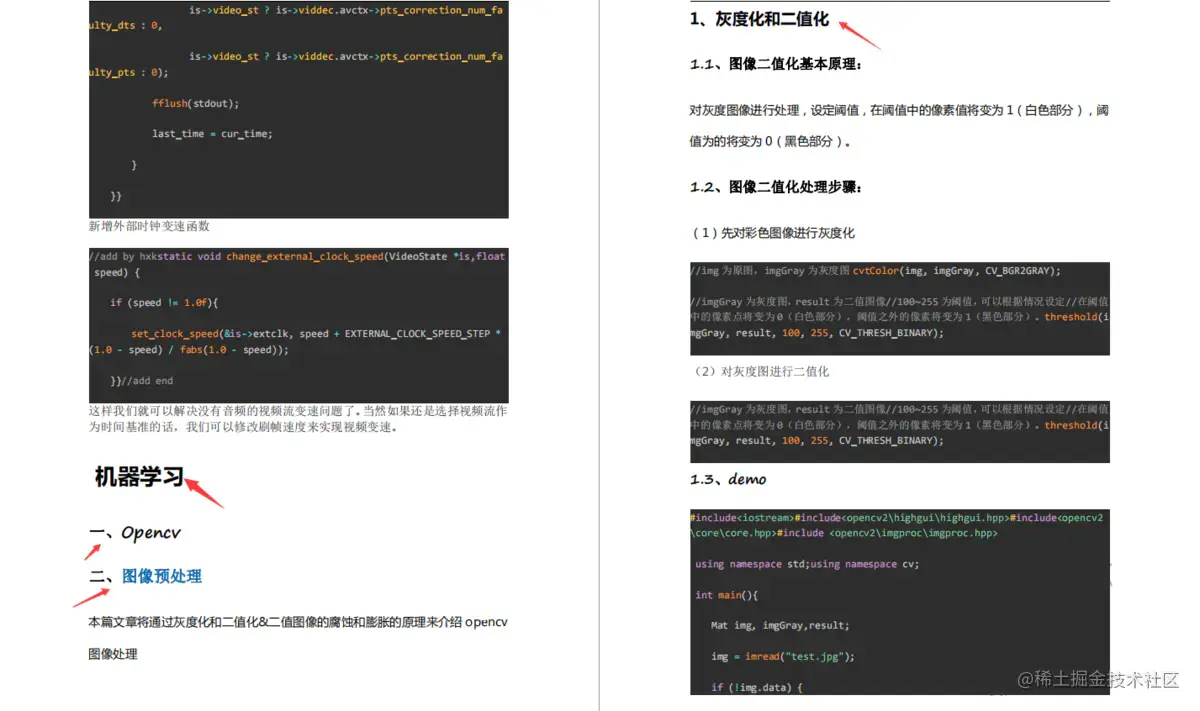The height and width of the screenshot is (711, 1200).
Task: Click the code fragment ulty_pts : 0);
Action: pos(129,72)
